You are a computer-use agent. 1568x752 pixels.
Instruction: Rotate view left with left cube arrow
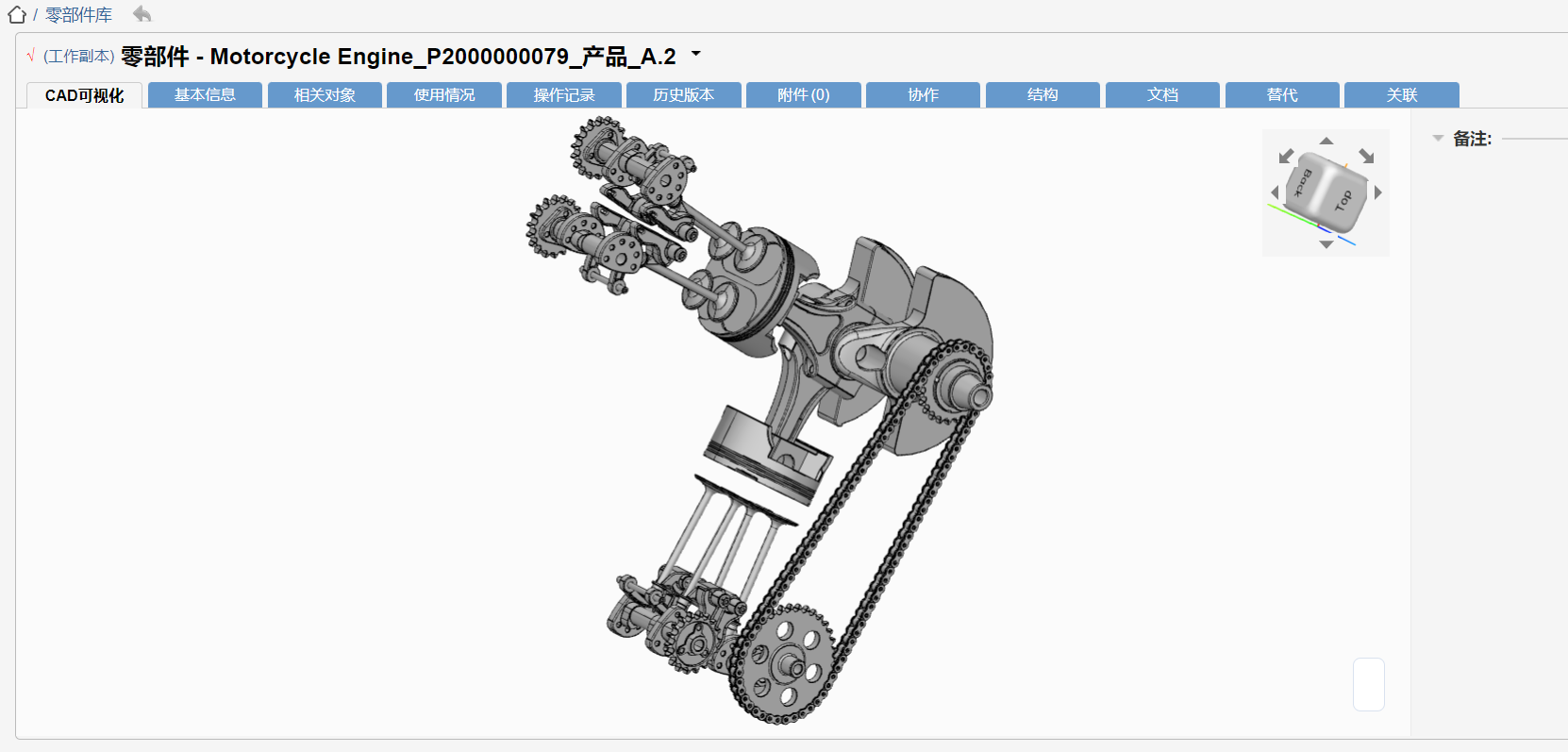[1275, 192]
